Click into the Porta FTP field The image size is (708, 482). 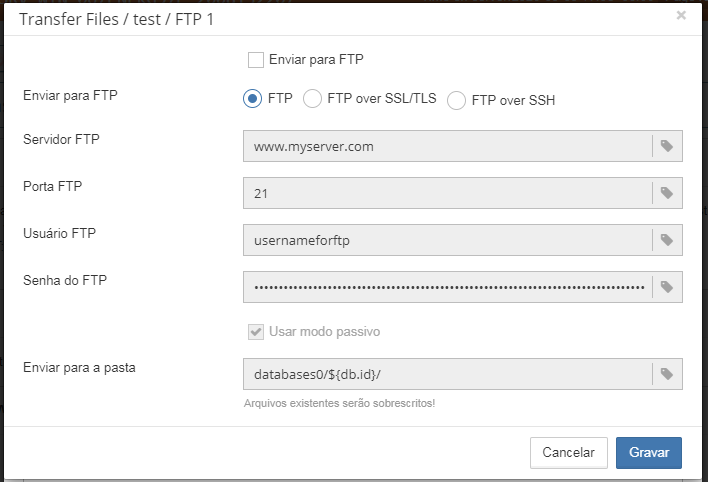[447, 193]
